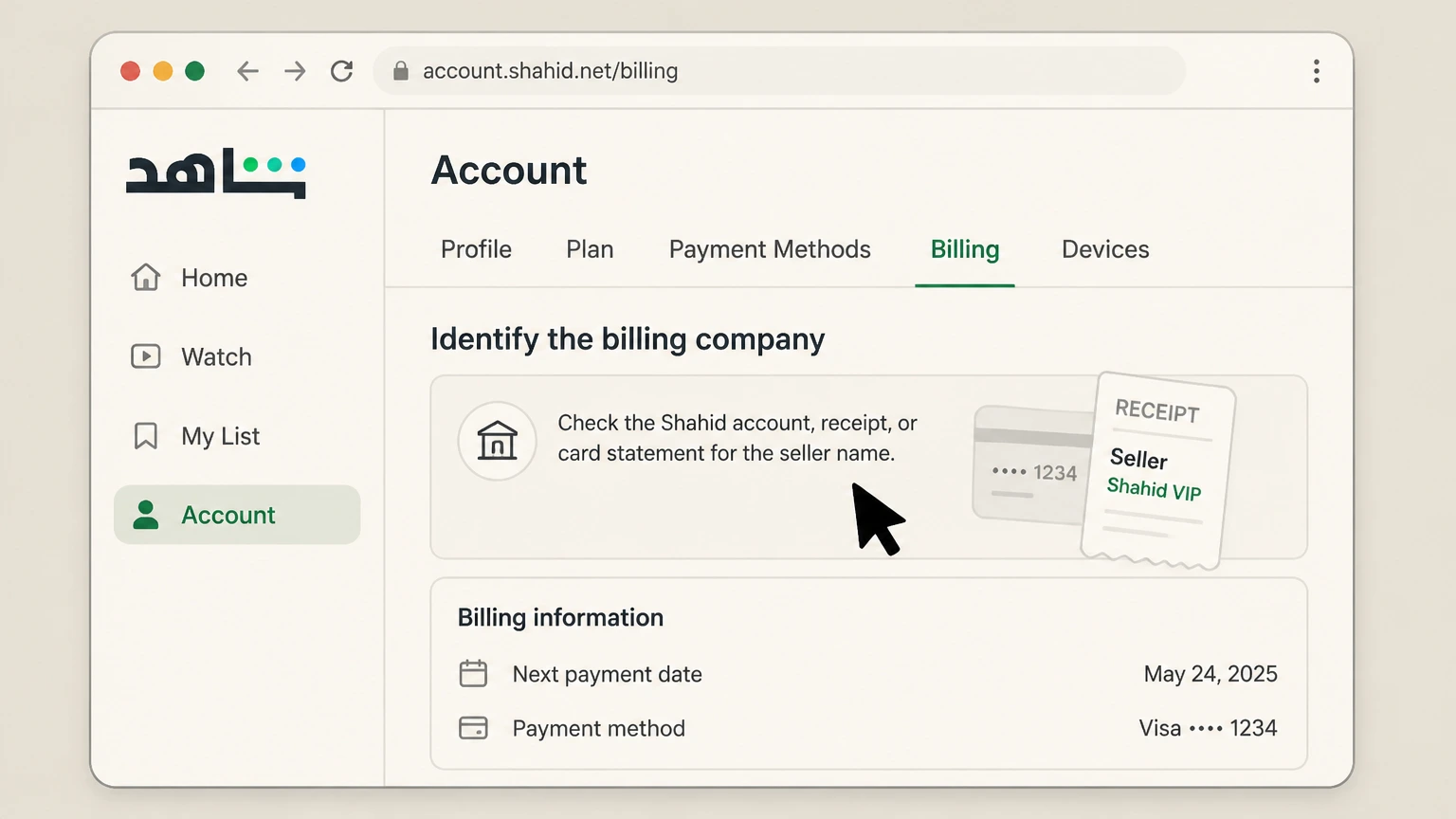The width and height of the screenshot is (1456, 819).
Task: Click the bank building icon
Action: [498, 441]
